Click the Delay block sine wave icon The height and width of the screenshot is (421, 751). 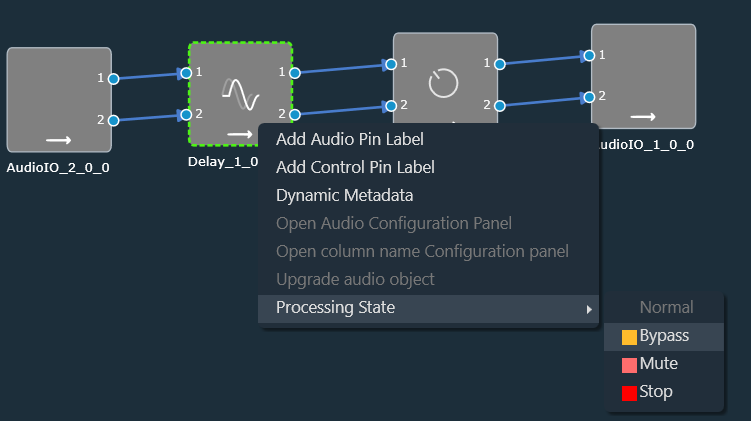click(240, 94)
